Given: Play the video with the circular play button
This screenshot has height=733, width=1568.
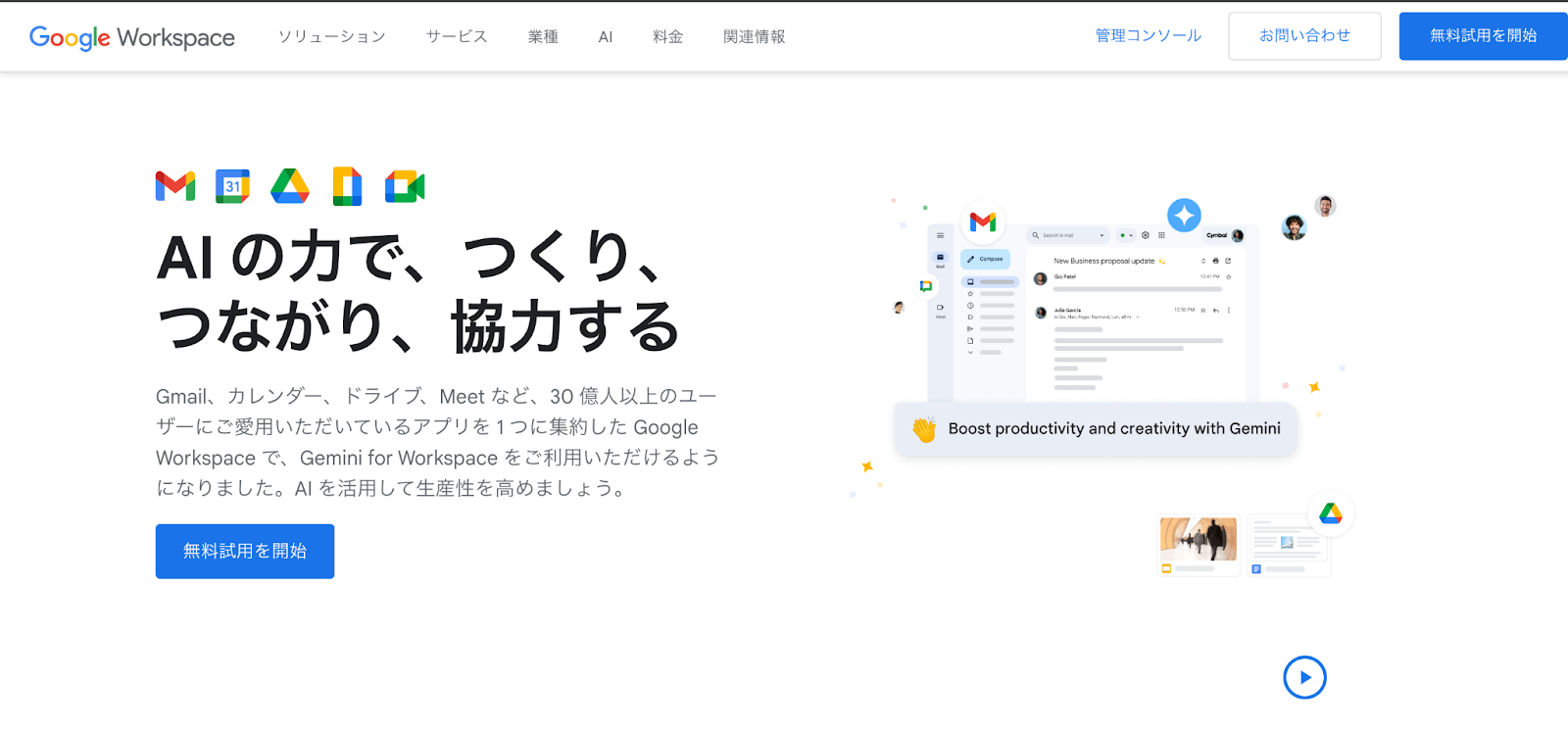Looking at the screenshot, I should point(1304,677).
